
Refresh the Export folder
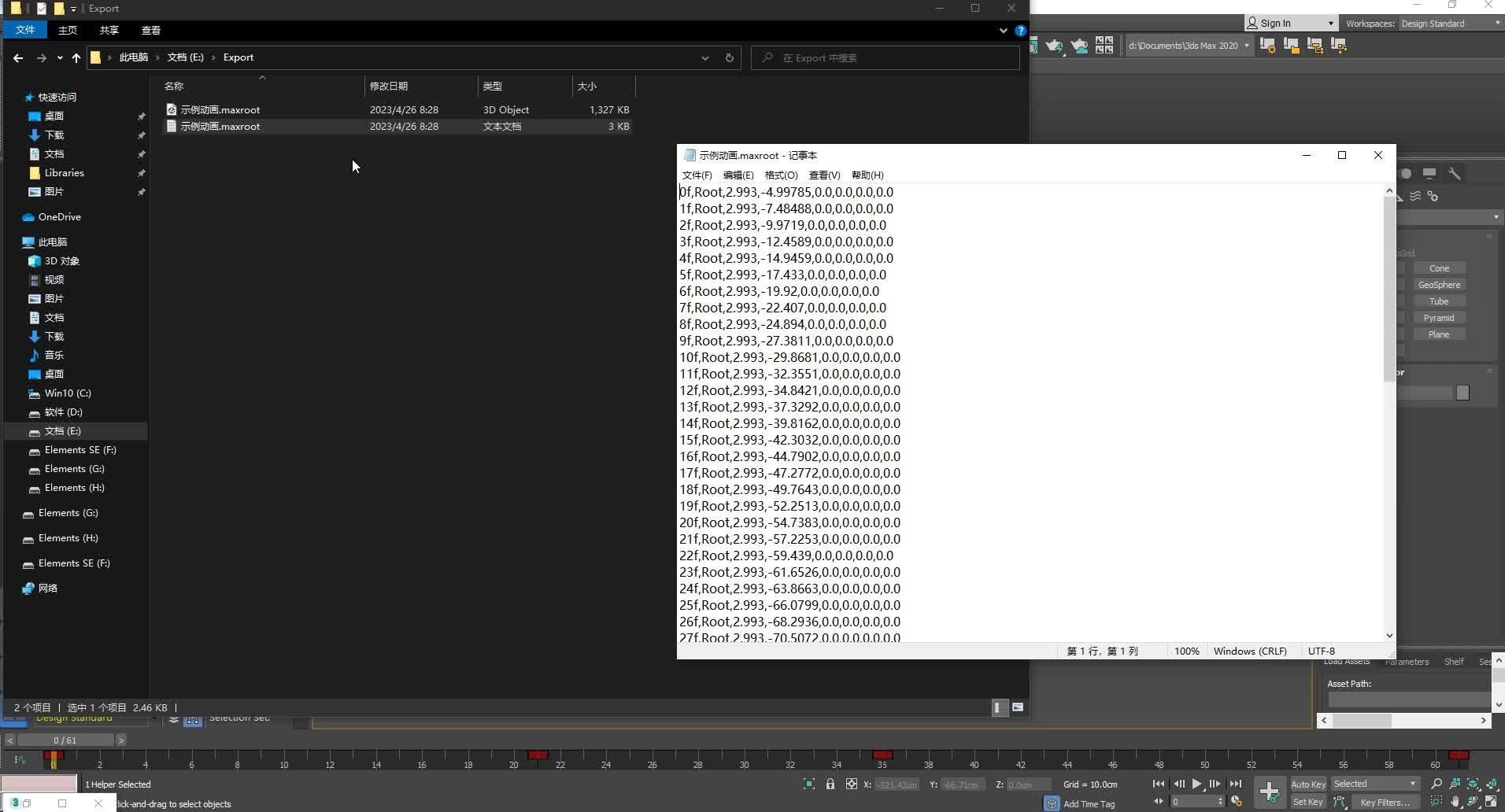[x=730, y=57]
